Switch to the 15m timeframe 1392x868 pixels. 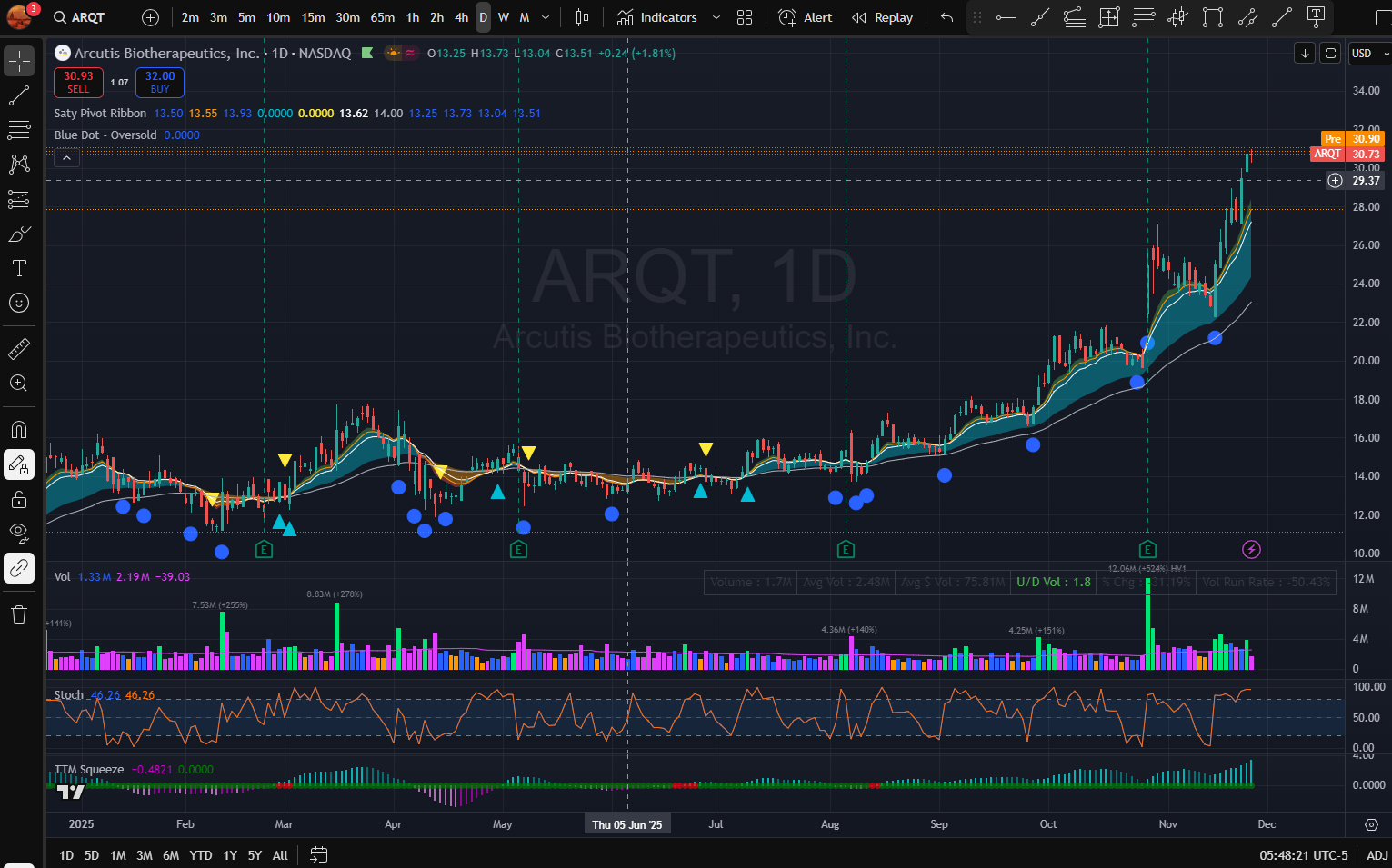click(x=313, y=17)
